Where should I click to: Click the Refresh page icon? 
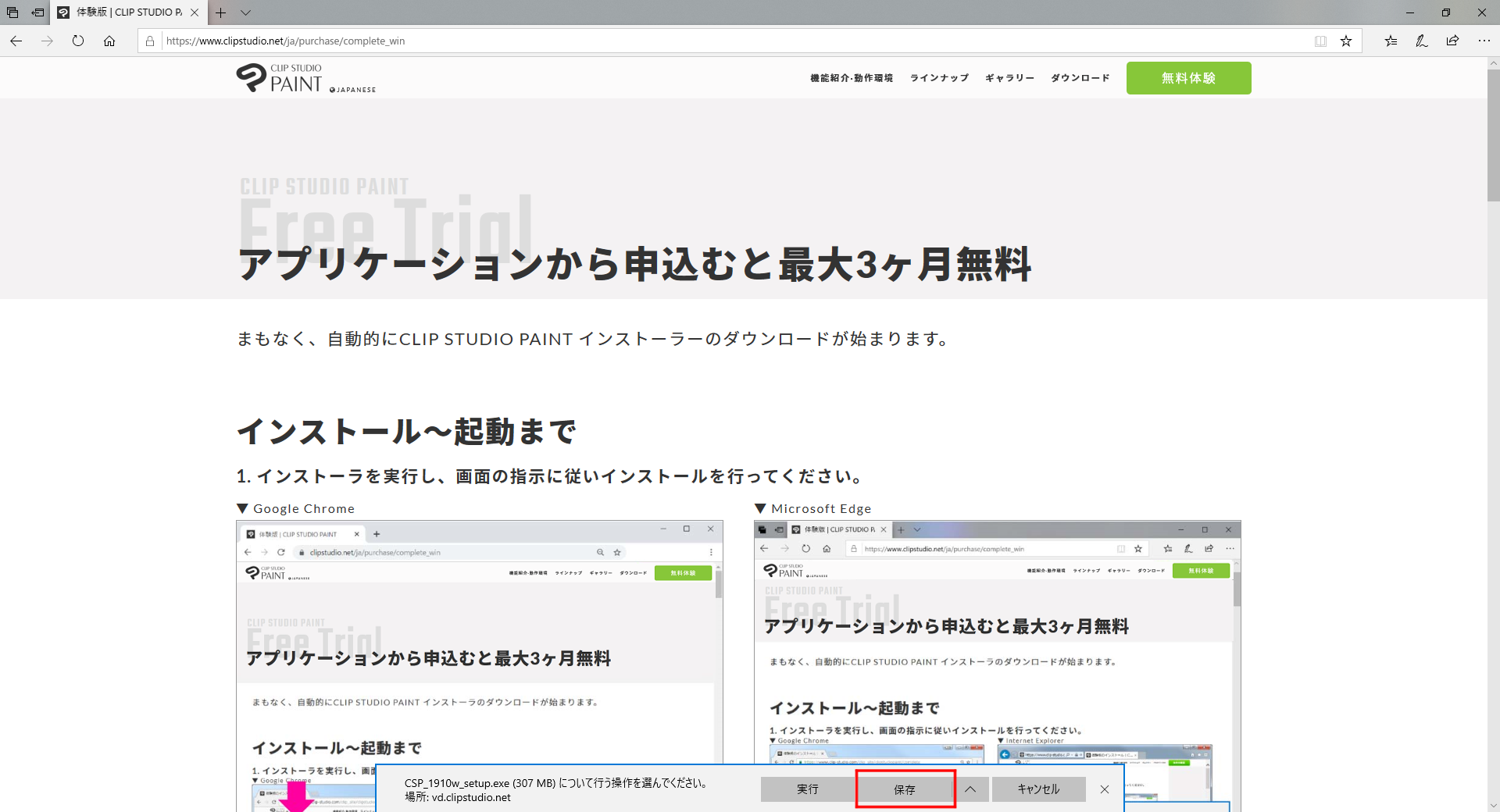(78, 41)
